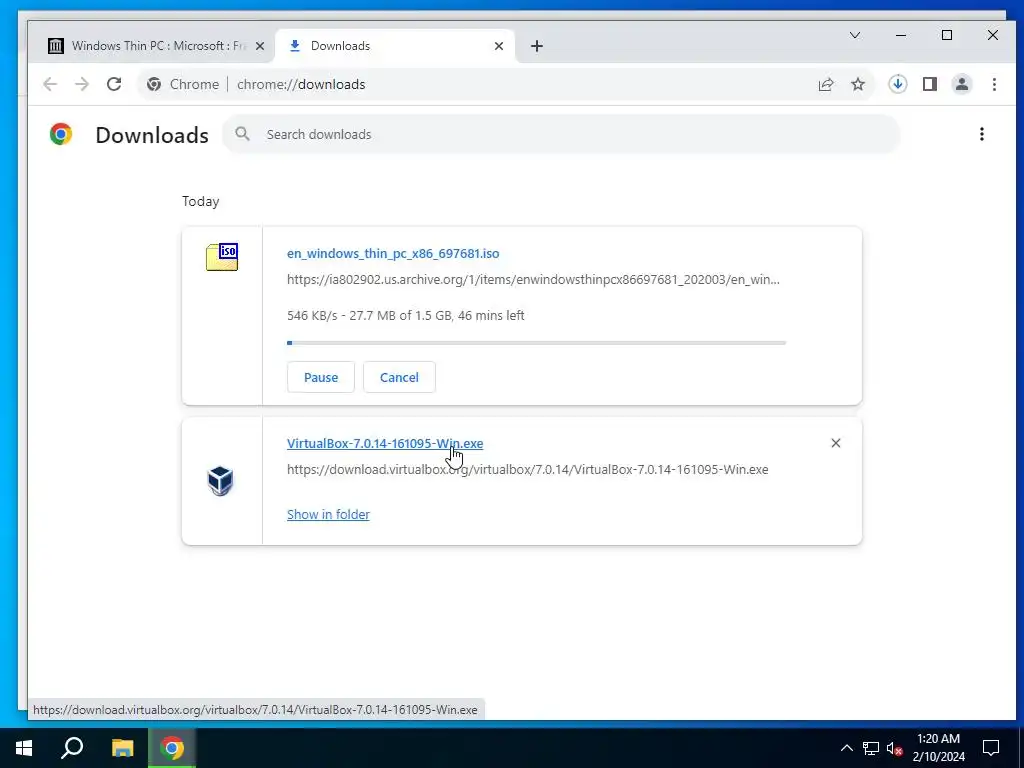This screenshot has height=768, width=1024.
Task: Open the downloads bubble icon in toolbar
Action: 898,84
